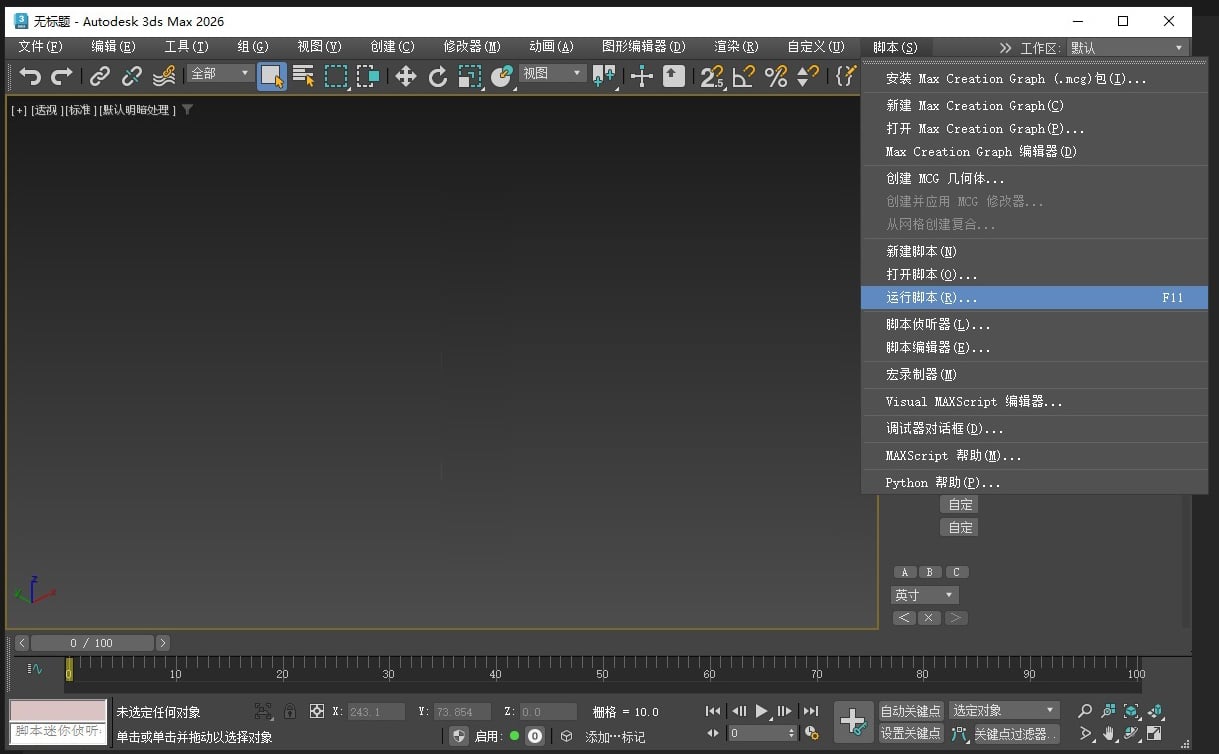This screenshot has width=1219, height=754.
Task: Expand the hidden menus double-chevron
Action: [1005, 48]
